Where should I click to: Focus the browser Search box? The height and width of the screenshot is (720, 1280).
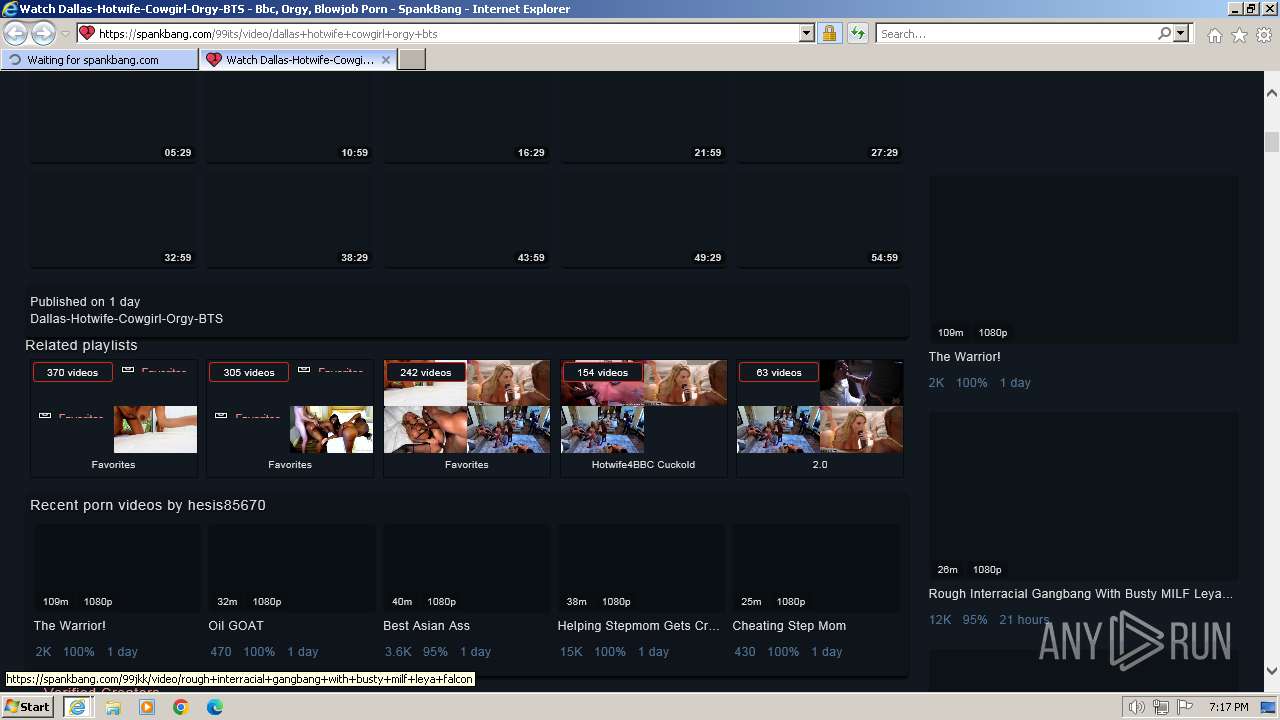click(1016, 33)
